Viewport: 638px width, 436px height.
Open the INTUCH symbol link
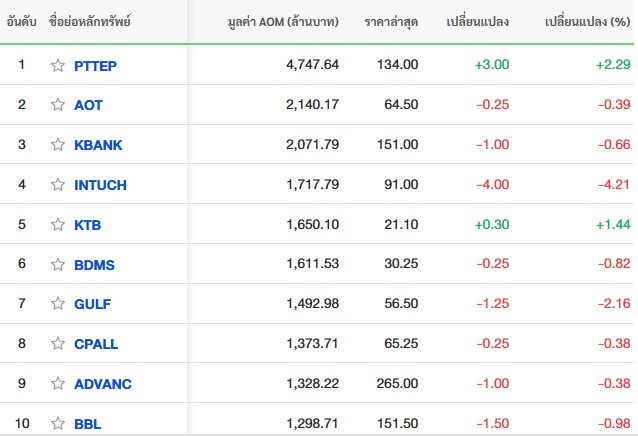(100, 185)
